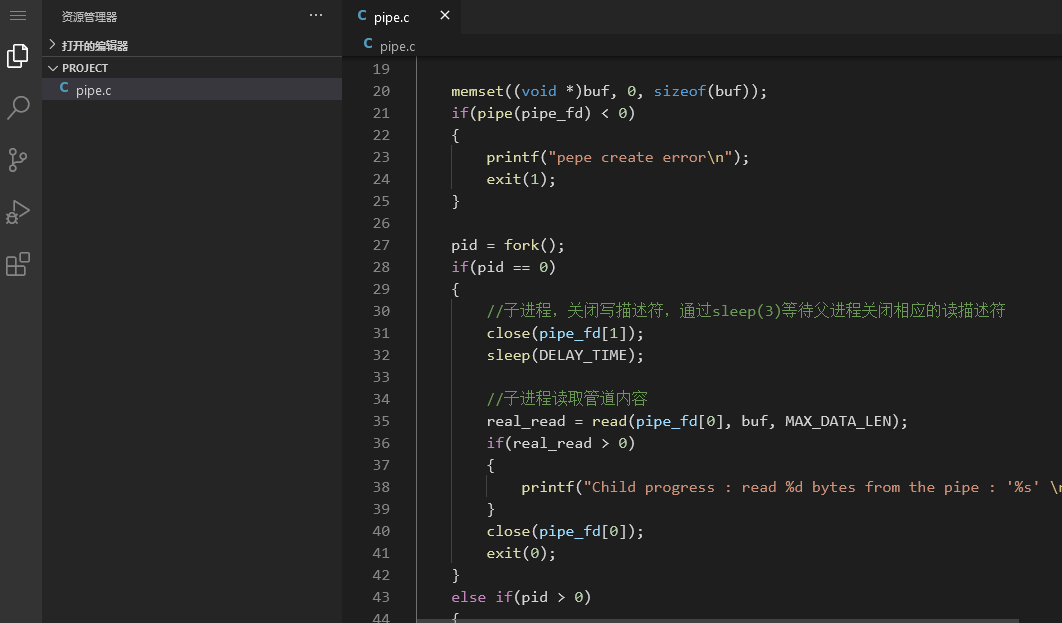Switch to the pipe.c editor tab
This screenshot has height=623, width=1062.
click(391, 17)
